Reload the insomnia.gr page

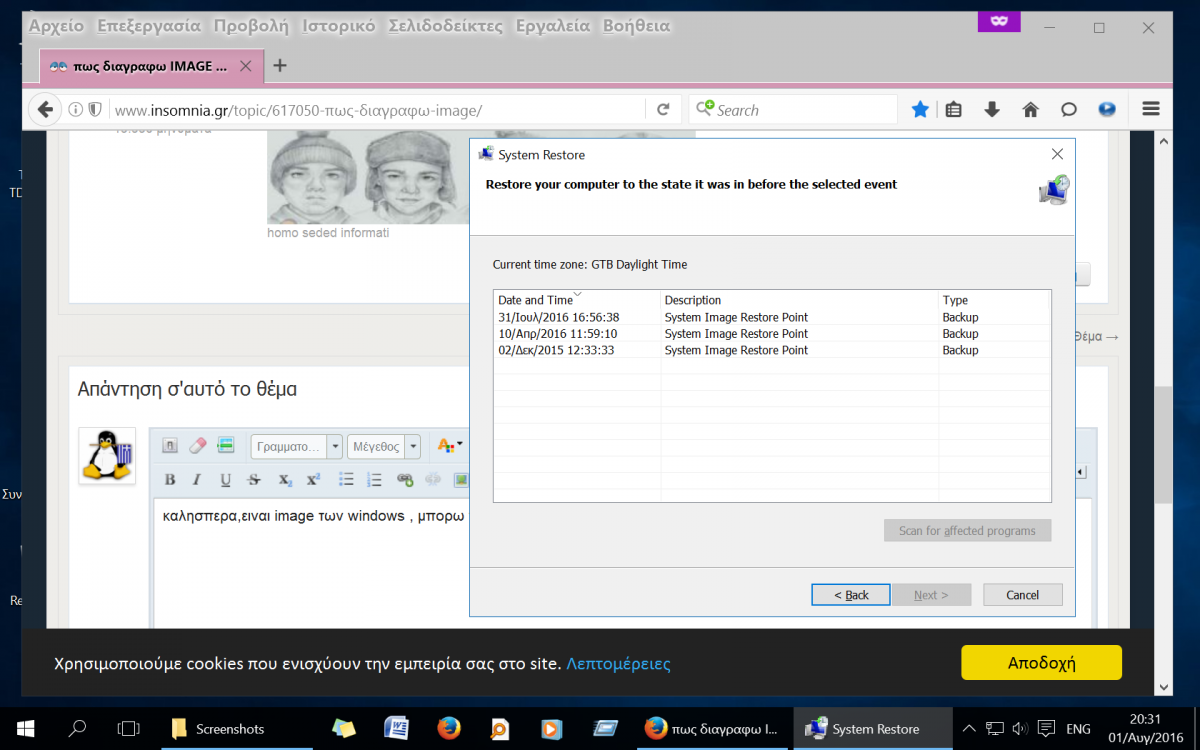pyautogui.click(x=663, y=110)
